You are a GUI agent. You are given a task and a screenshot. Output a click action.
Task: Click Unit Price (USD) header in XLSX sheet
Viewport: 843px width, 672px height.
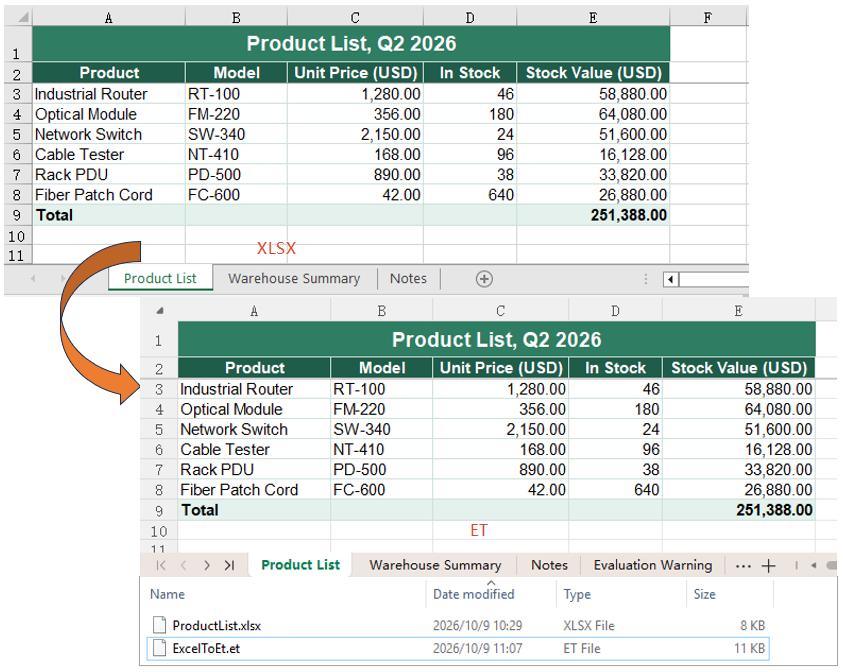pyautogui.click(x=355, y=73)
